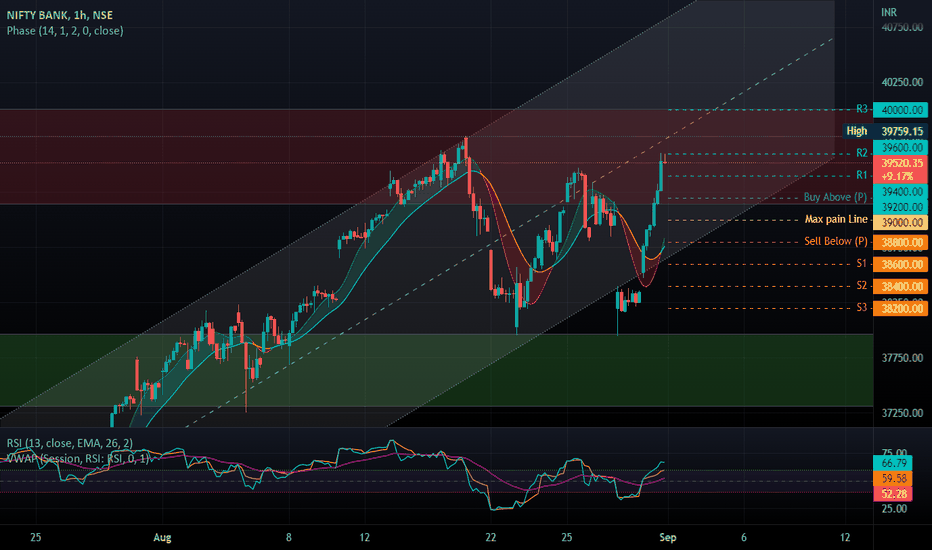932x550 pixels.
Task: Click the 39400.00 price tag
Action: [x=902, y=191]
